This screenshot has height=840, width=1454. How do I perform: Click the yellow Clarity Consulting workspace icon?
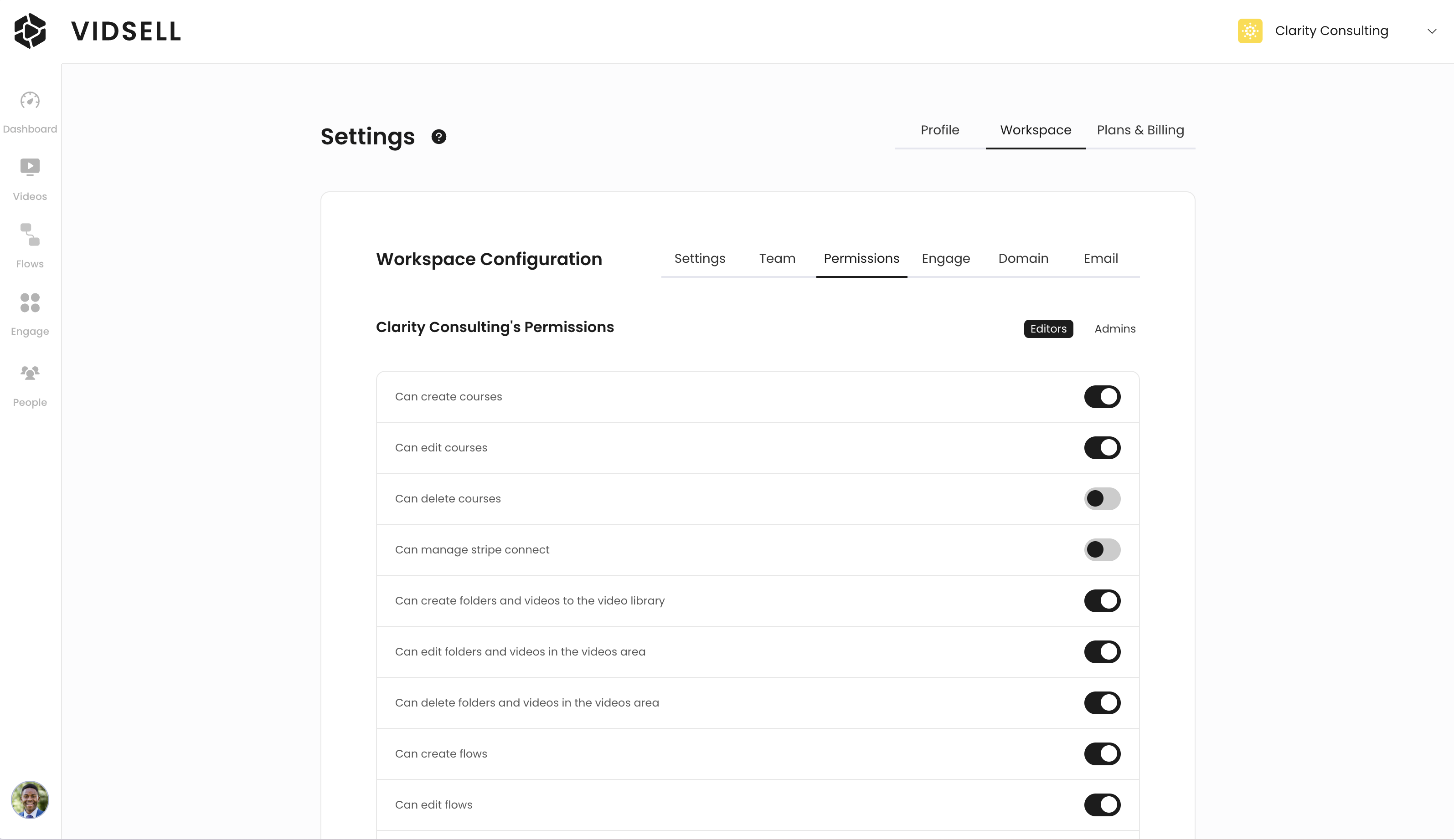point(1250,31)
